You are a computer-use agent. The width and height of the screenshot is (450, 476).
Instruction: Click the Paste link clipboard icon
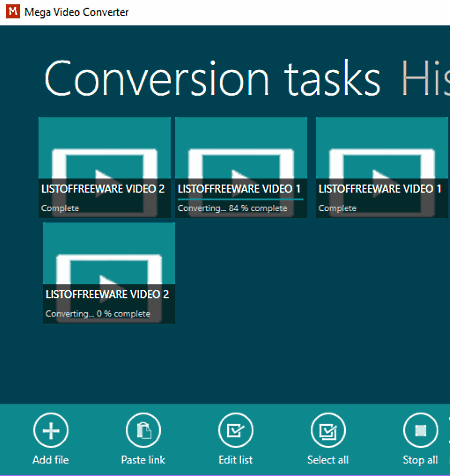tap(143, 430)
